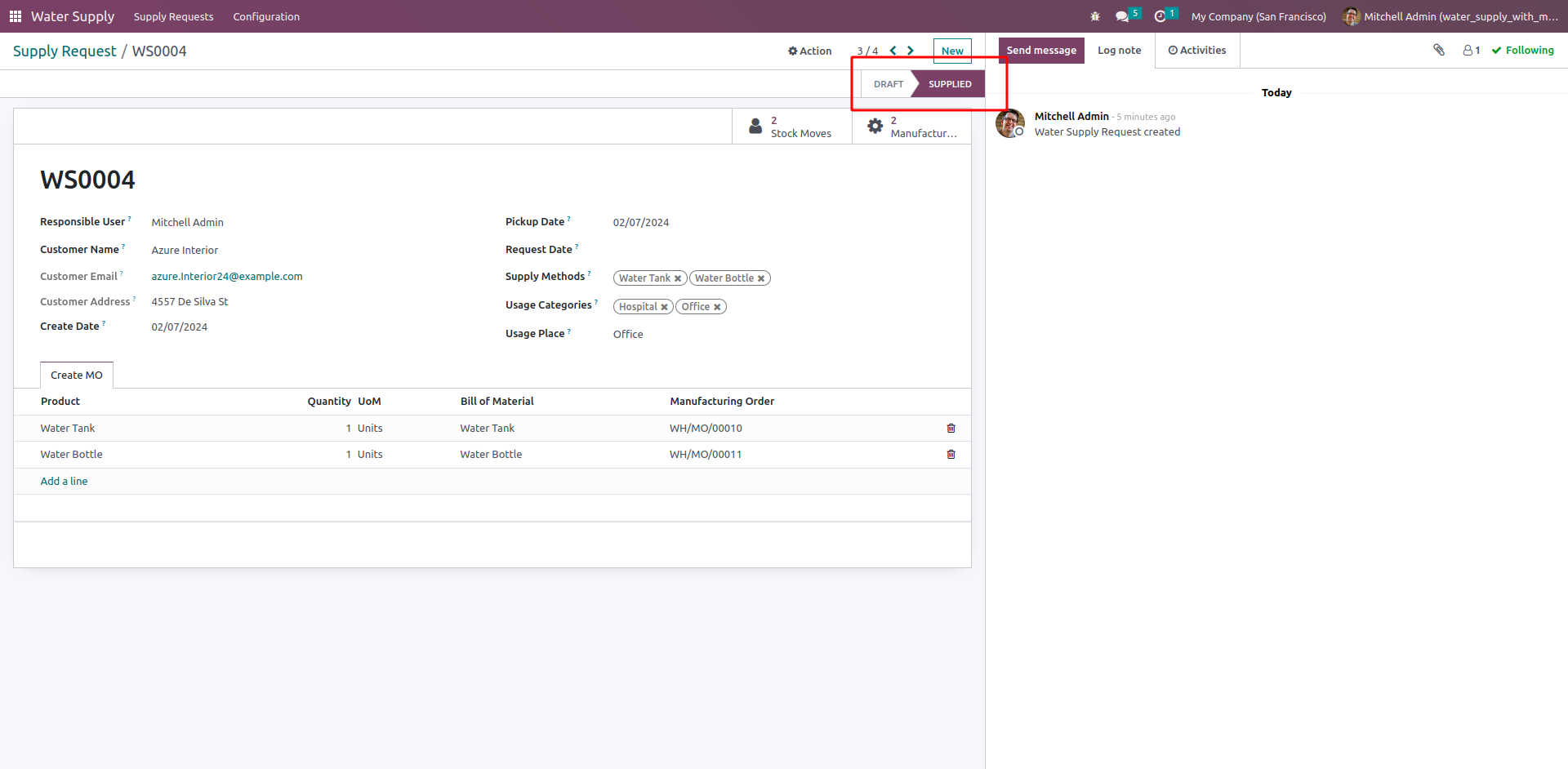Open manufacturing order WH/MO/00010 cell
Screen dimensions: 1568x769
click(x=706, y=428)
